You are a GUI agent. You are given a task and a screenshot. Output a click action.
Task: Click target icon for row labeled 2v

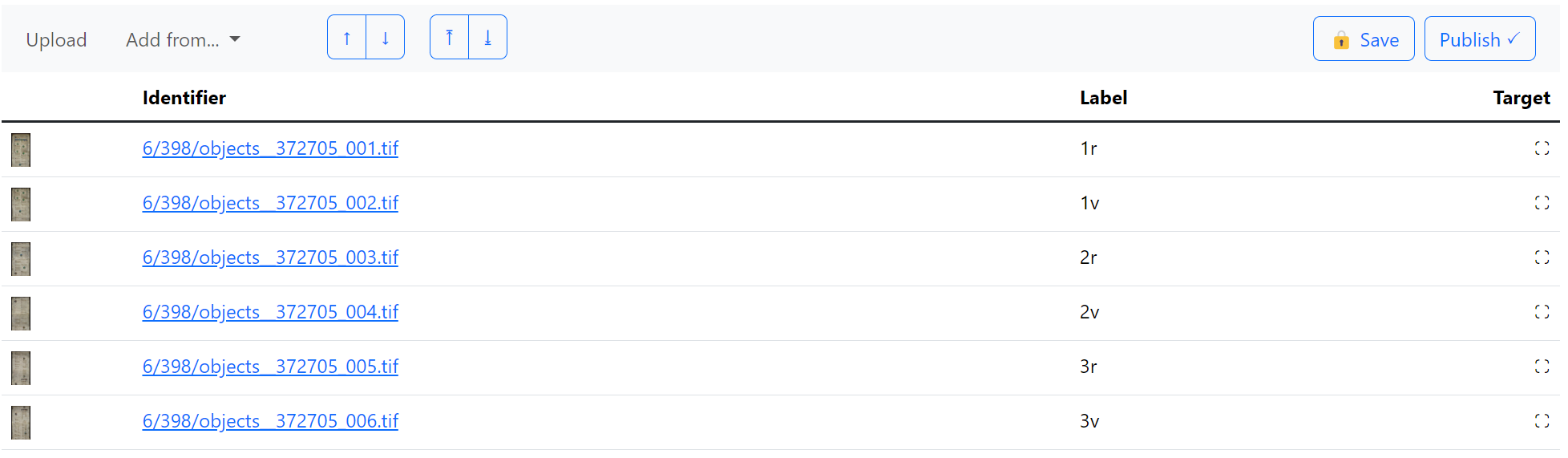click(x=1541, y=312)
